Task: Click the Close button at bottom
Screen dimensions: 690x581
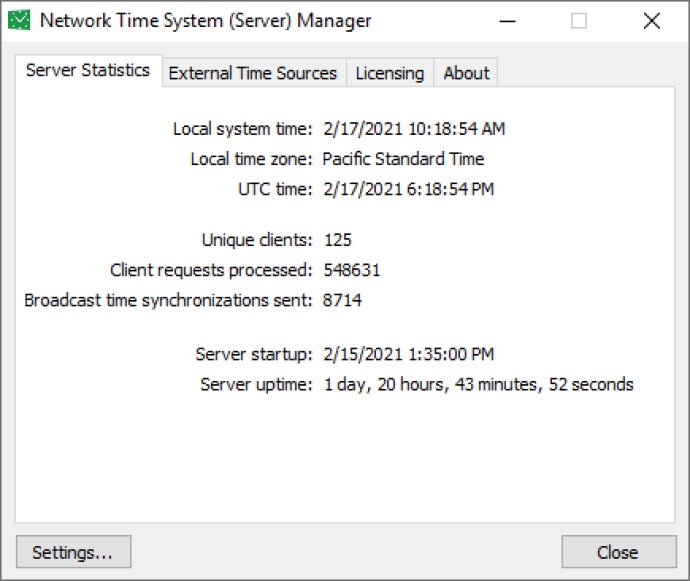Action: pyautogui.click(x=619, y=552)
